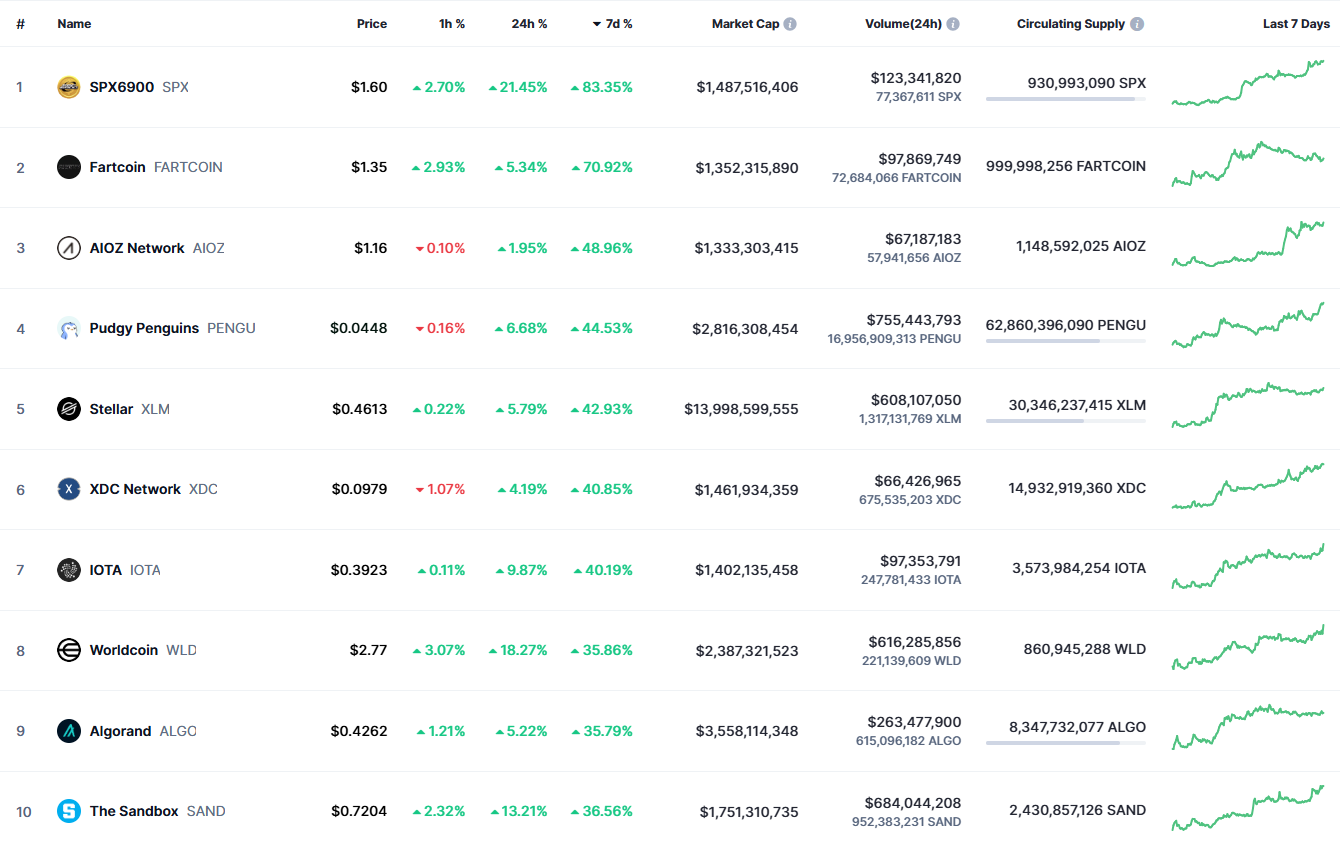Viewport: 1343px width, 845px height.
Task: Click The Sandbox volume $684,044,208
Action: pyautogui.click(x=914, y=803)
